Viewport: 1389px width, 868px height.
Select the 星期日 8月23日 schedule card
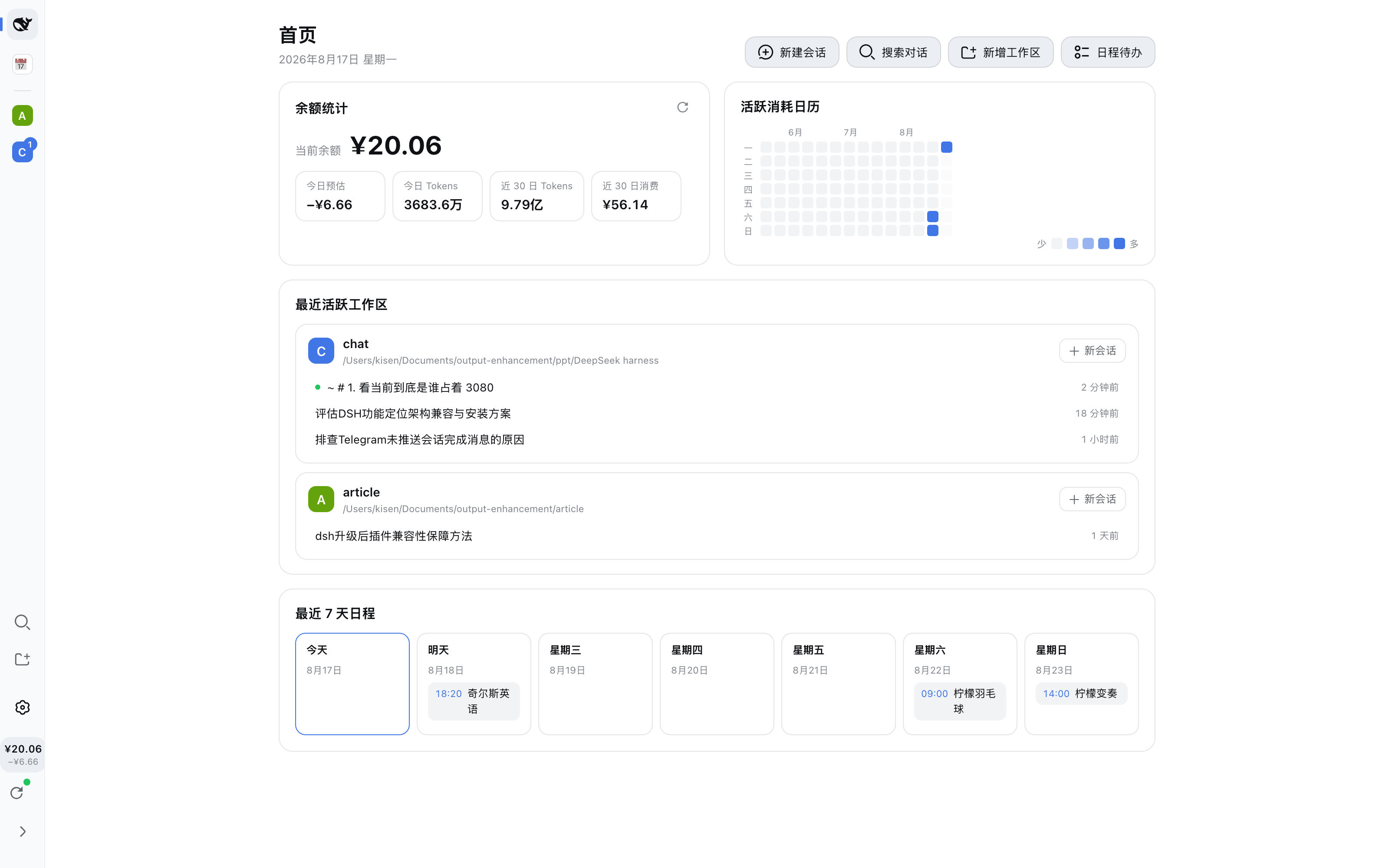[1081, 684]
